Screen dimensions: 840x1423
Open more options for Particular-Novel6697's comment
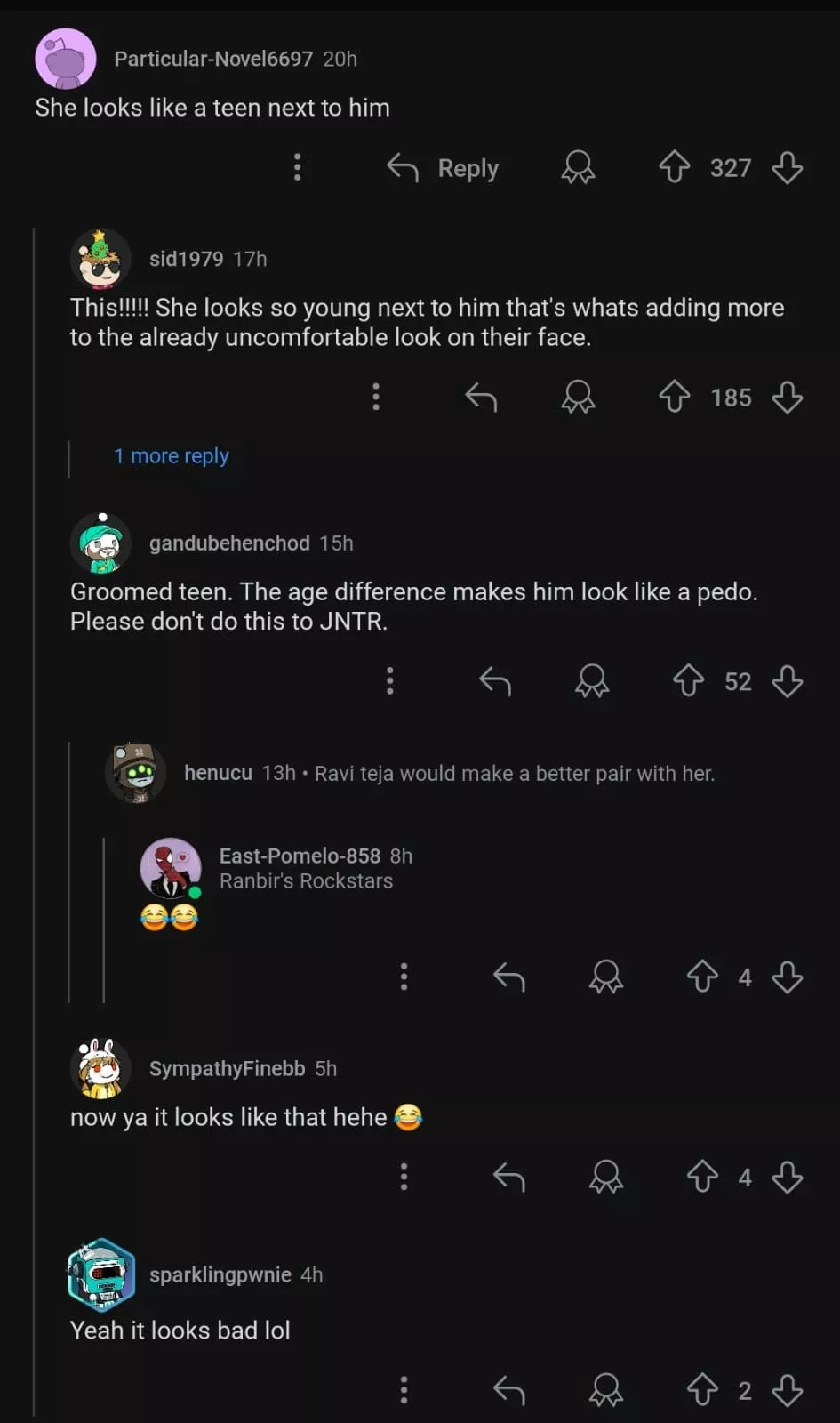[298, 167]
